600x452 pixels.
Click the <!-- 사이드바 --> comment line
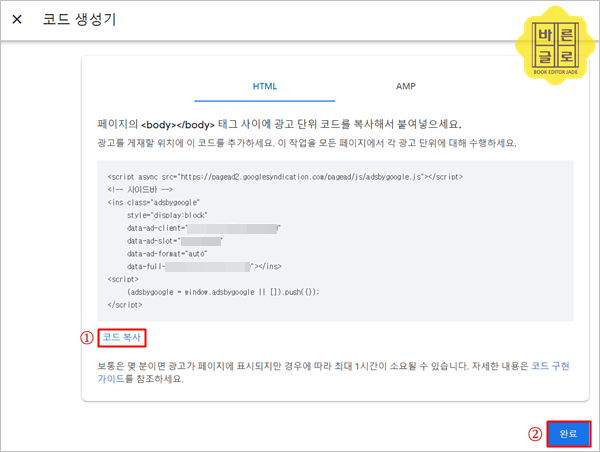pyautogui.click(x=140, y=189)
